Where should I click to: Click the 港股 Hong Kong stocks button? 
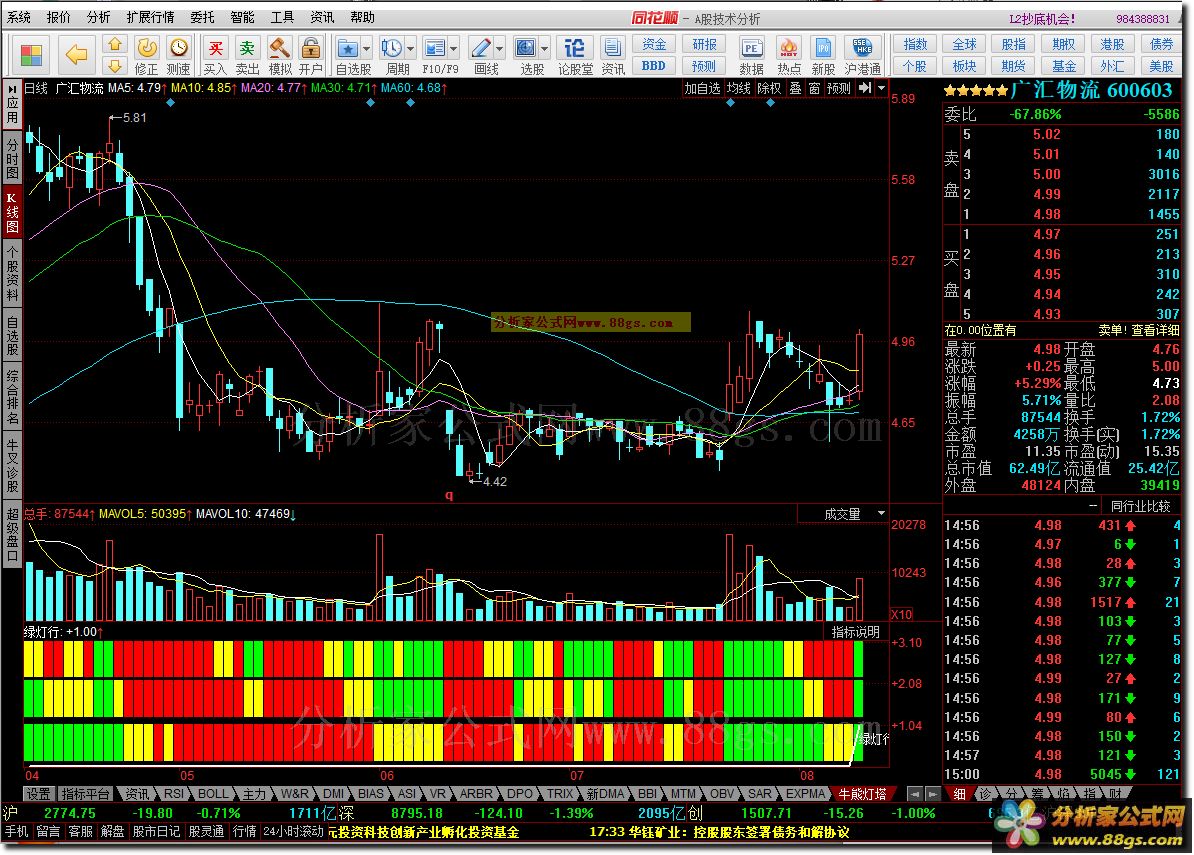click(x=1113, y=44)
